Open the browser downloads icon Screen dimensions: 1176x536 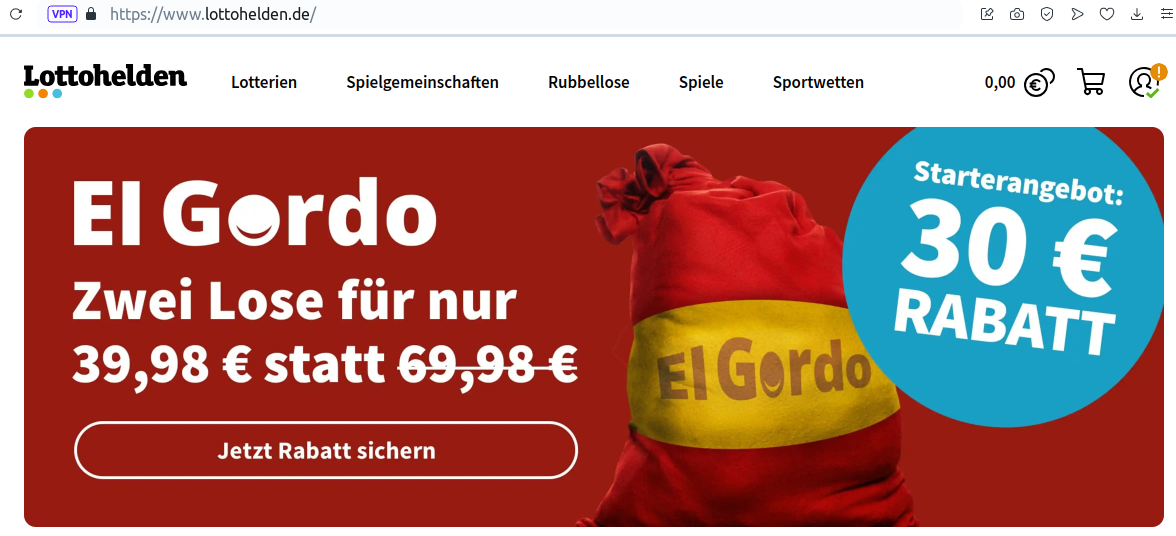click(1137, 14)
